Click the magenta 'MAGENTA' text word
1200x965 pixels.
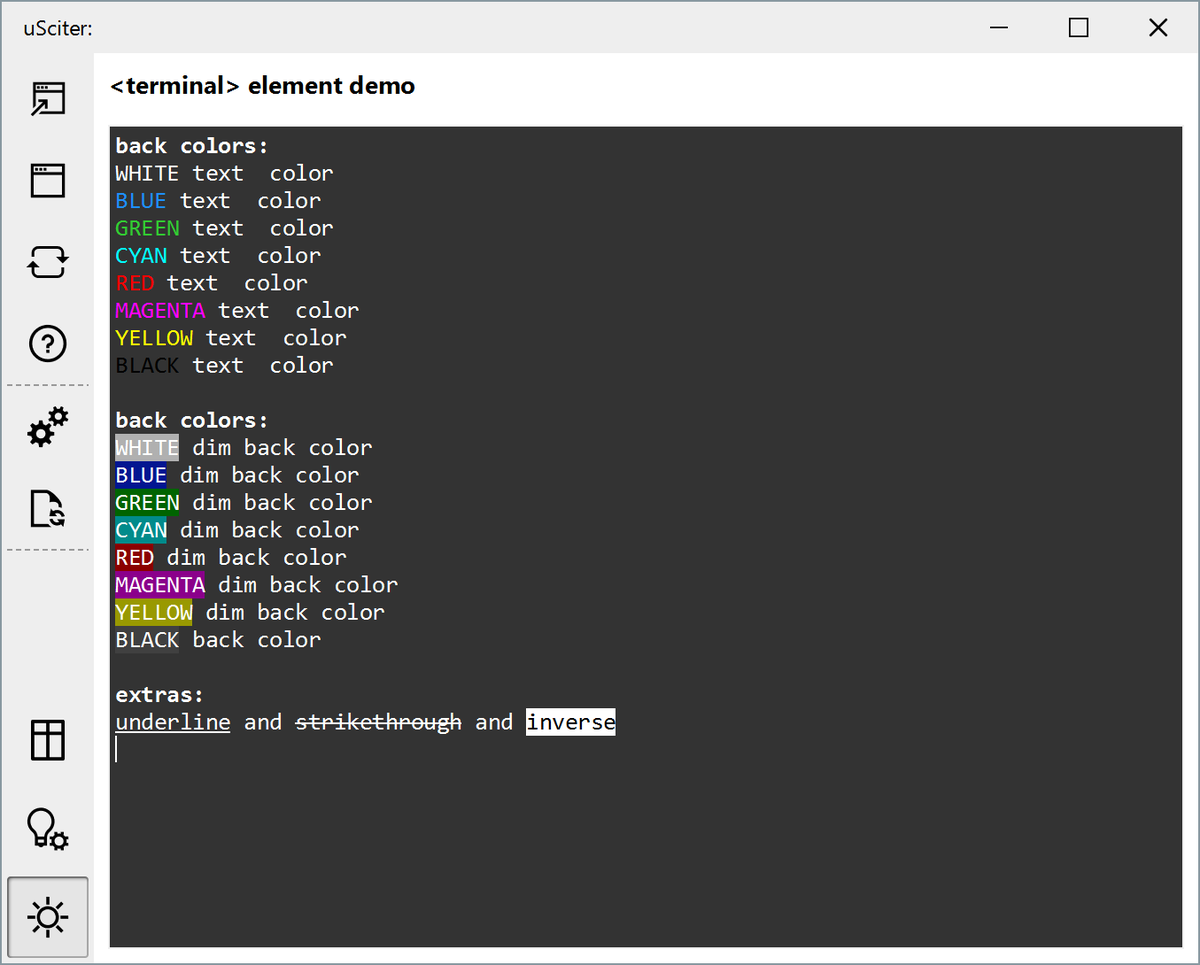(x=160, y=311)
